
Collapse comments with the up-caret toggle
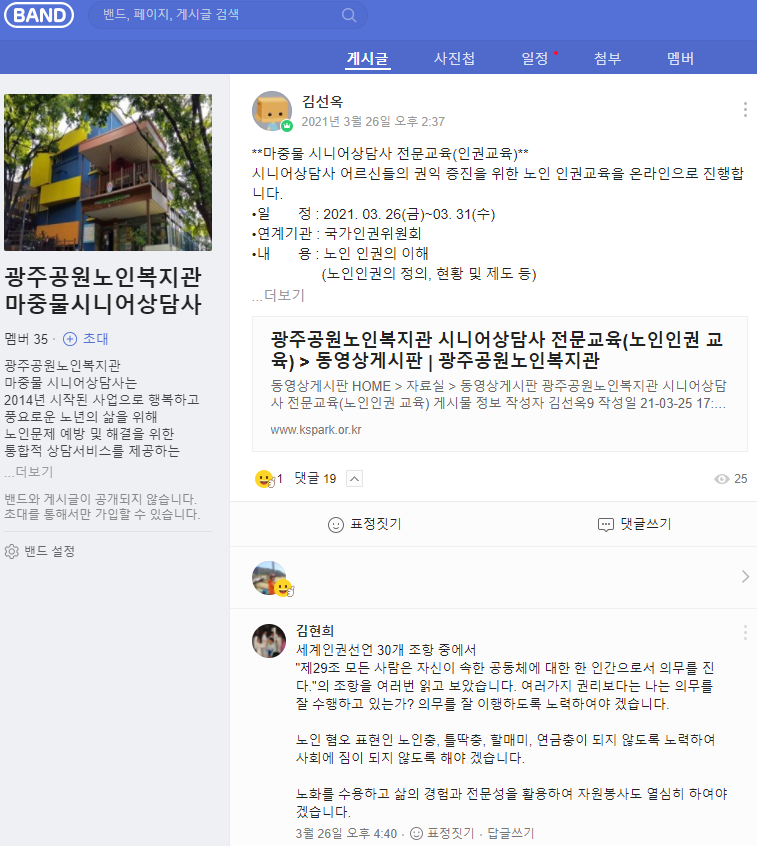click(354, 479)
